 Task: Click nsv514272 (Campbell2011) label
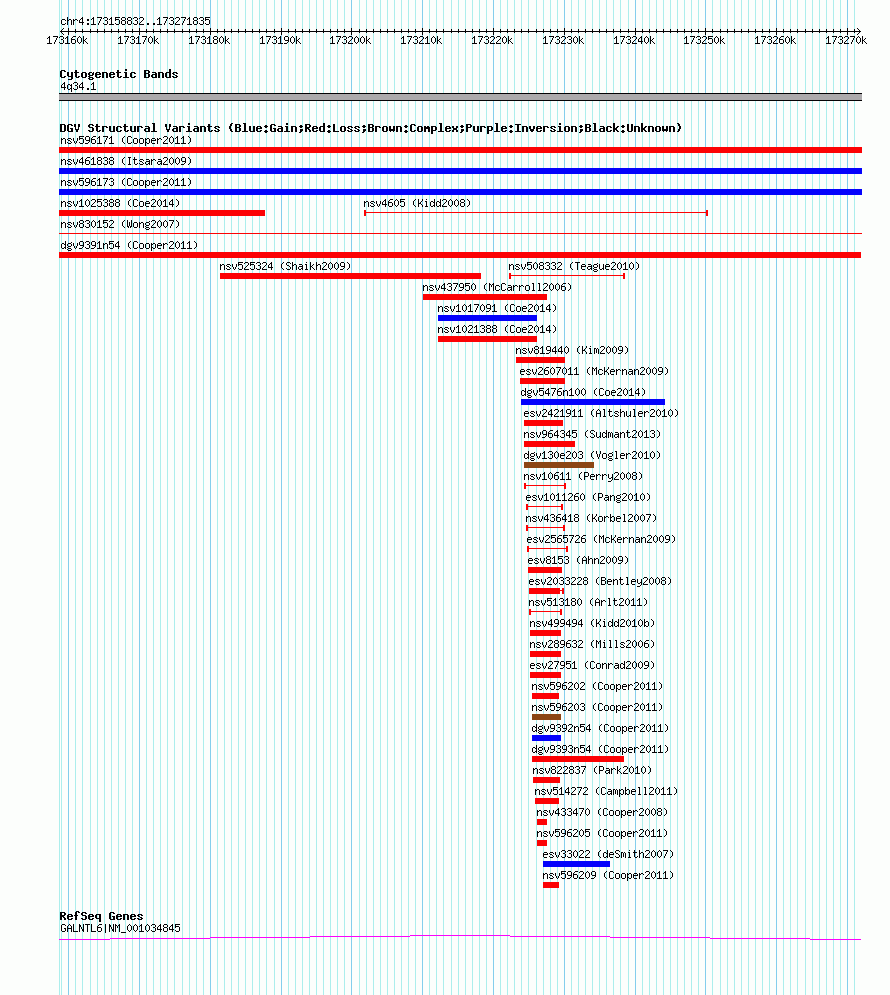coord(606,790)
